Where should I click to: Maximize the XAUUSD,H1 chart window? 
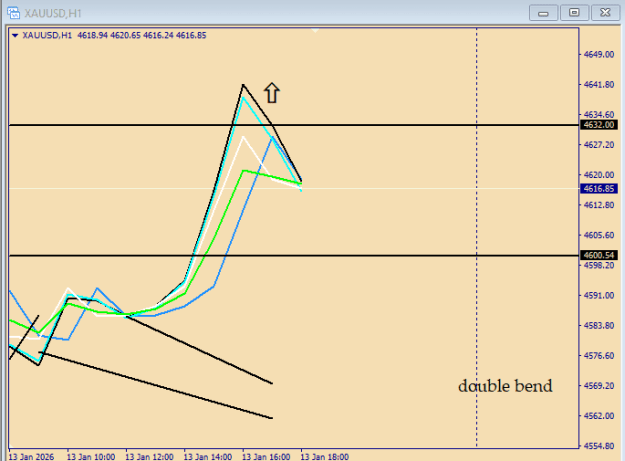pos(574,13)
